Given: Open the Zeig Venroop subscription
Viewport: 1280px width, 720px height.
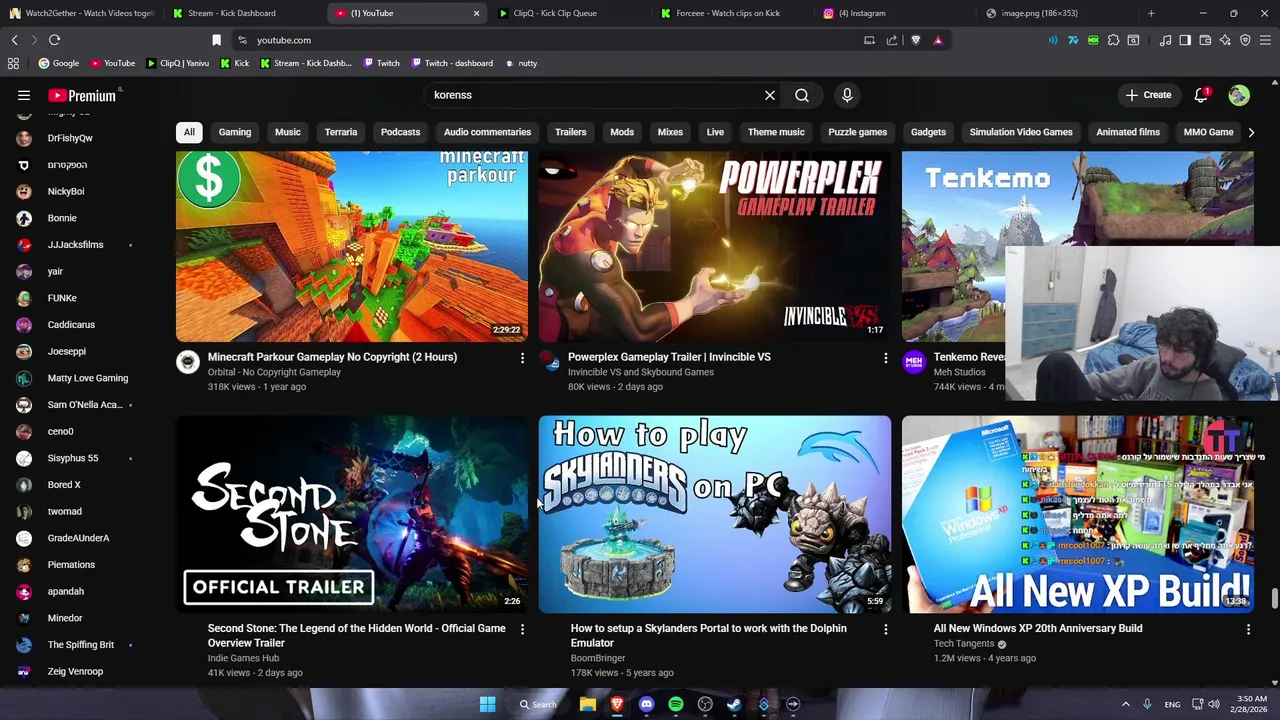Looking at the screenshot, I should point(75,671).
